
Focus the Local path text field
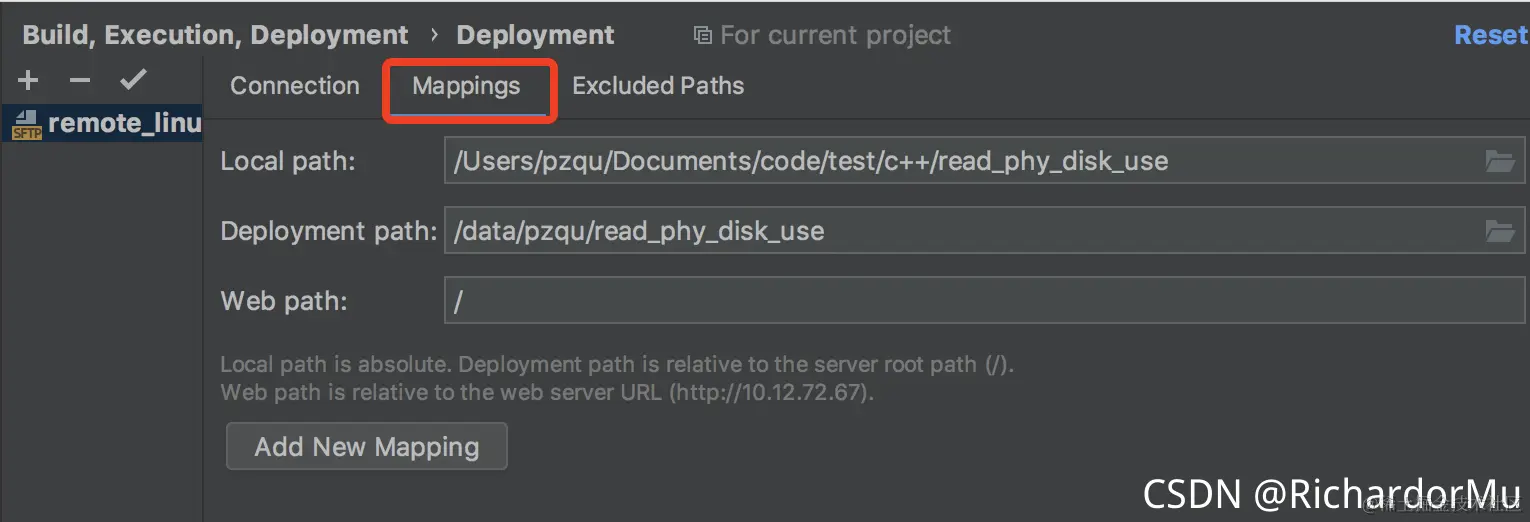(984, 161)
